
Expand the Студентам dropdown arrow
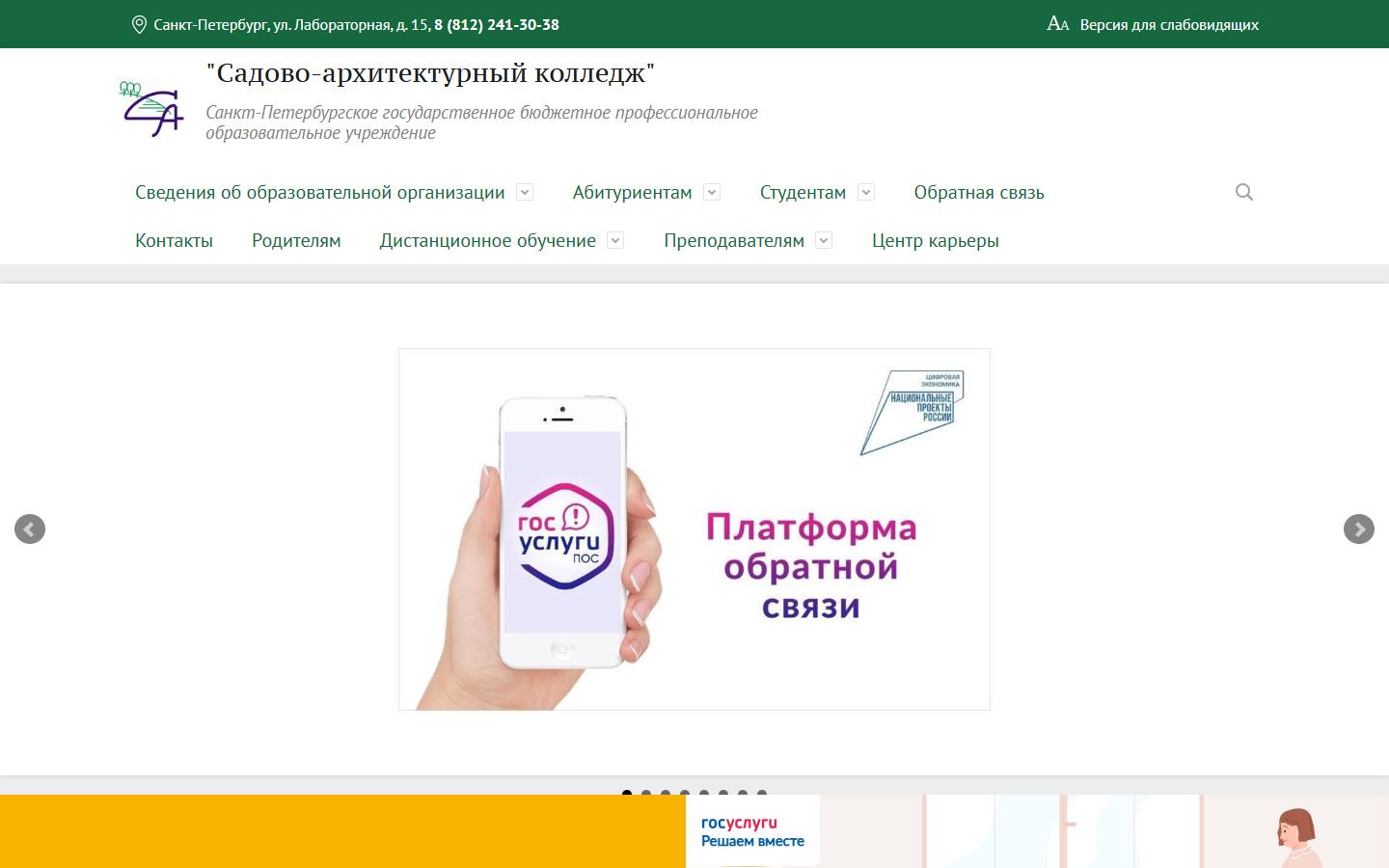coord(866,192)
